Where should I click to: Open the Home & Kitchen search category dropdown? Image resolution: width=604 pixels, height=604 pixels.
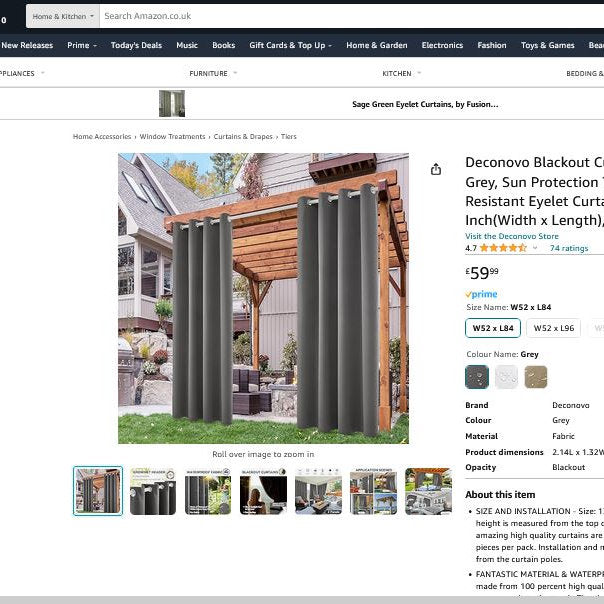click(63, 16)
